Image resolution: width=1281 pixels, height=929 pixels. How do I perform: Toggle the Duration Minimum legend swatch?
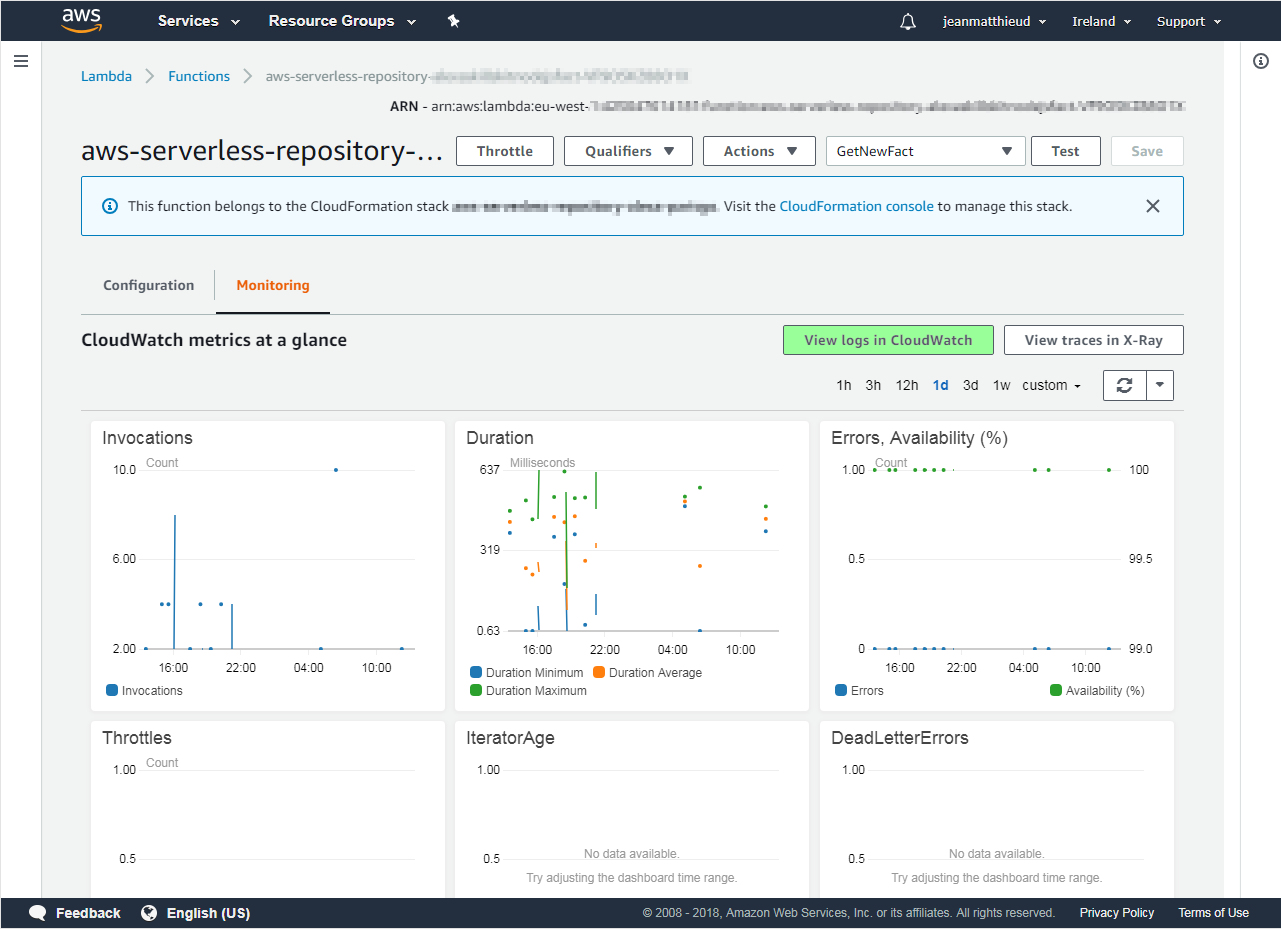tap(476, 673)
